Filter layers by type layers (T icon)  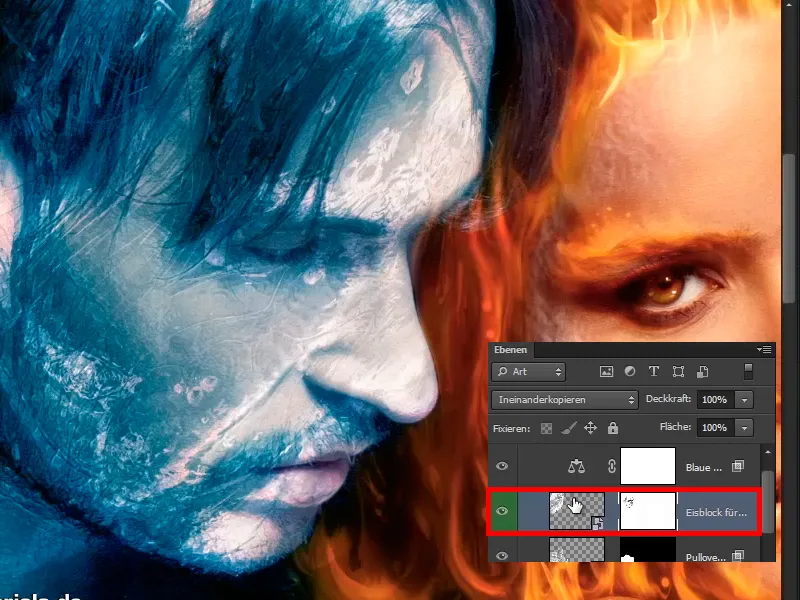(x=654, y=371)
